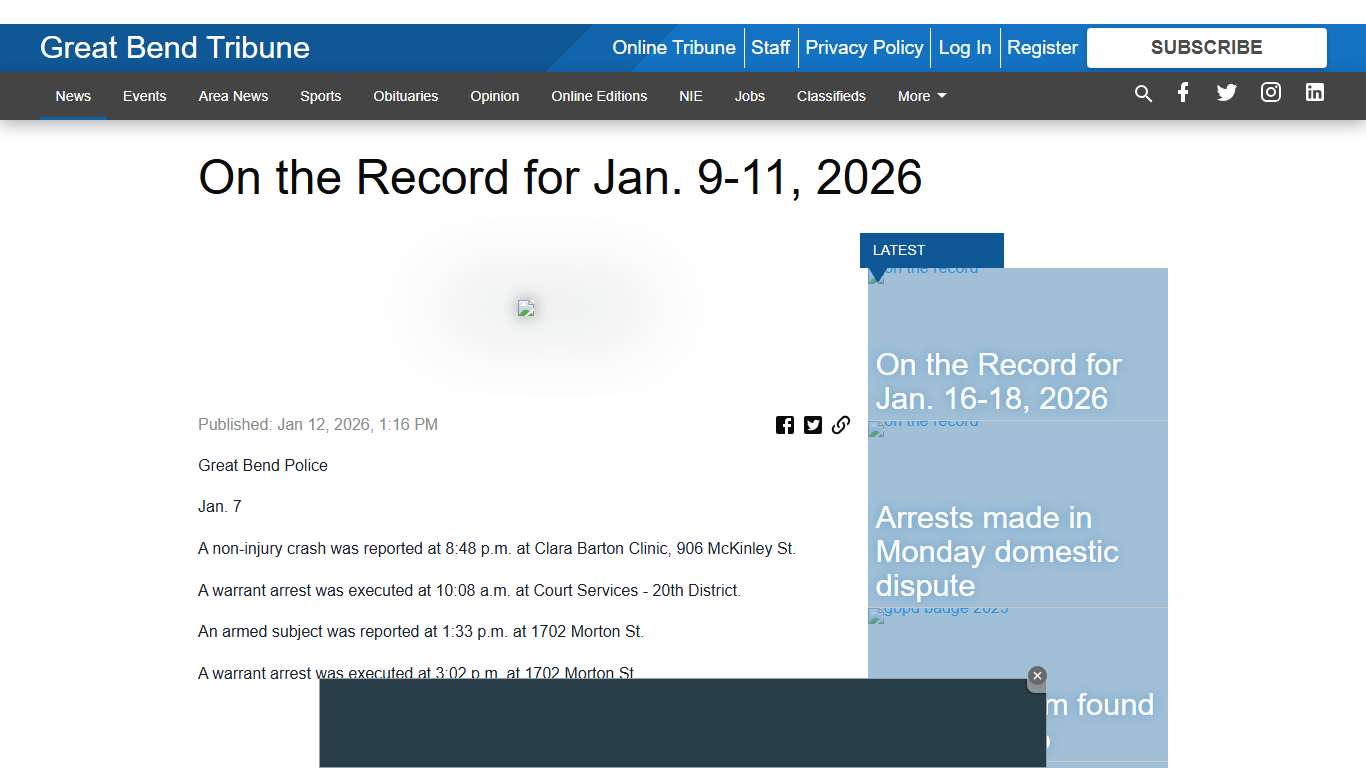Open the Online Editions menu section
This screenshot has width=1366, height=768.
pyautogui.click(x=599, y=96)
